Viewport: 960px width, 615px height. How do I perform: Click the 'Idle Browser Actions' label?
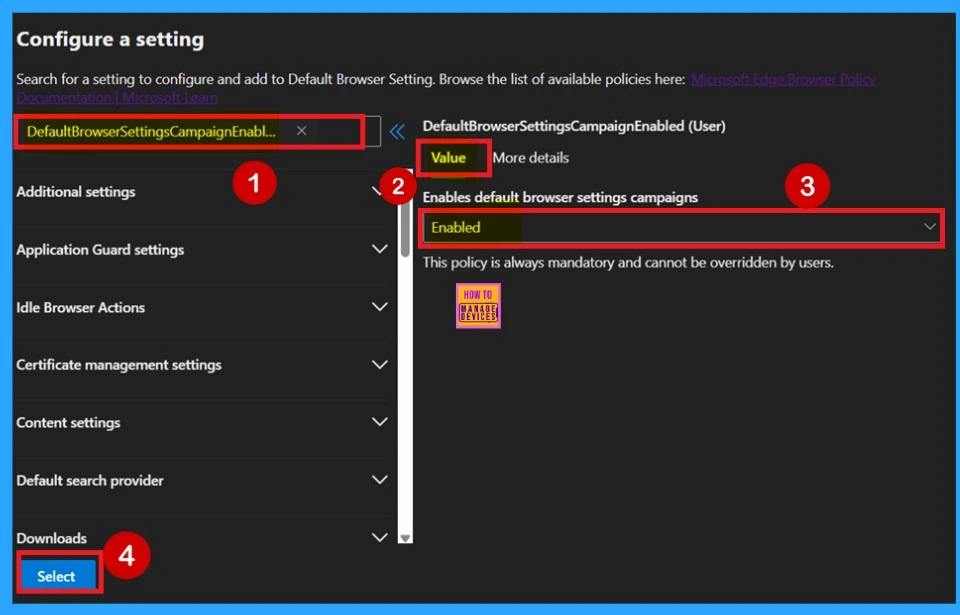click(81, 307)
